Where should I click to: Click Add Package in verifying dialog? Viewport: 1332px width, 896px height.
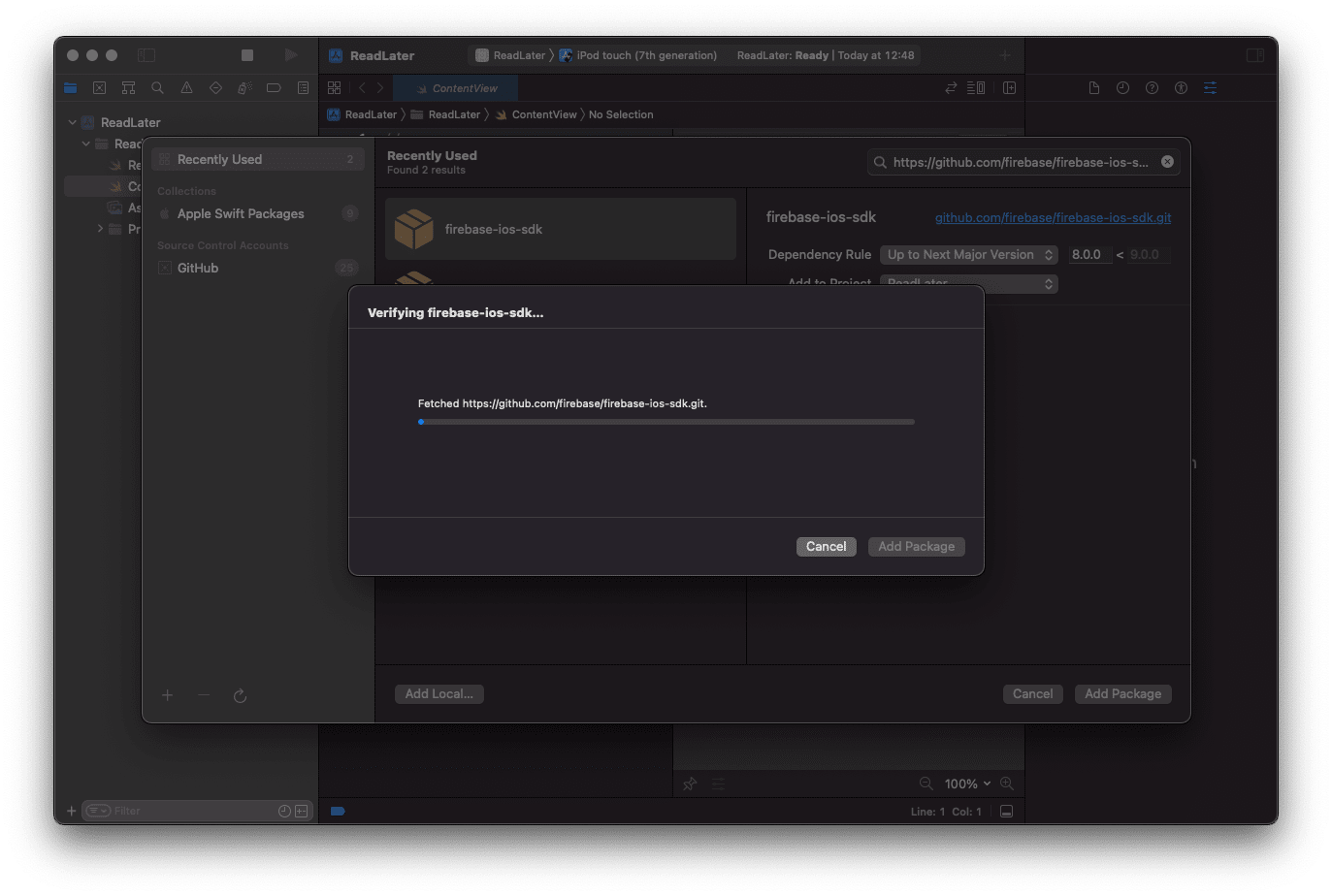[x=916, y=547]
